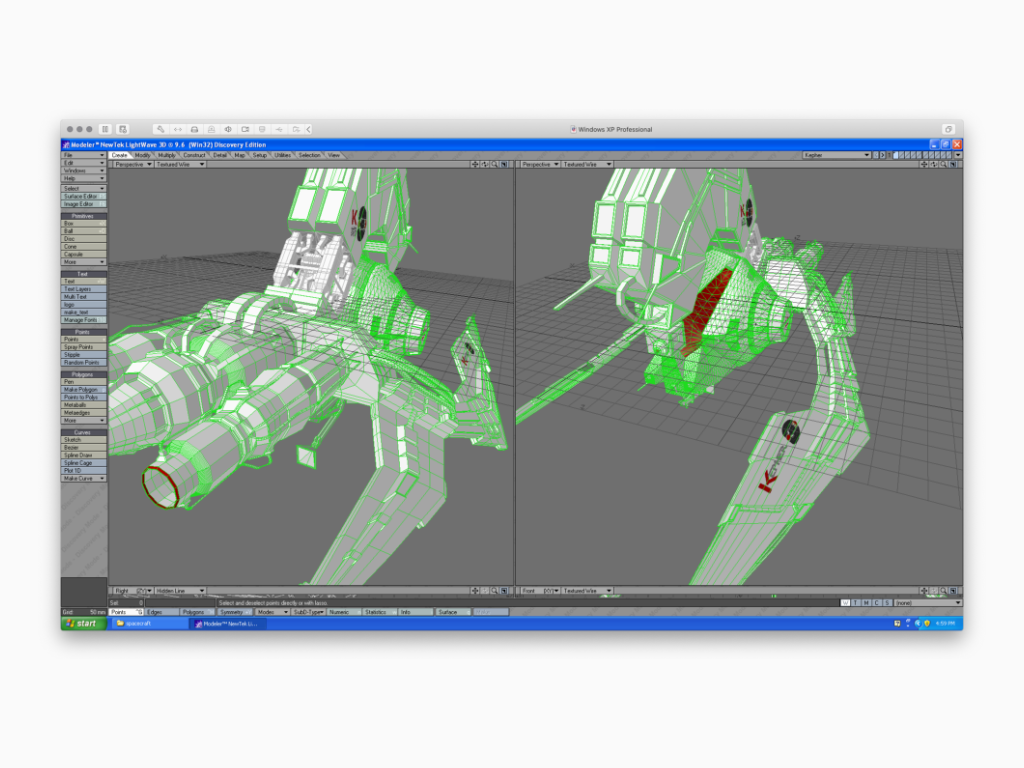This screenshot has height=768, width=1024.
Task: Click the Modeler NewTek taskbar item
Action: tap(230, 624)
